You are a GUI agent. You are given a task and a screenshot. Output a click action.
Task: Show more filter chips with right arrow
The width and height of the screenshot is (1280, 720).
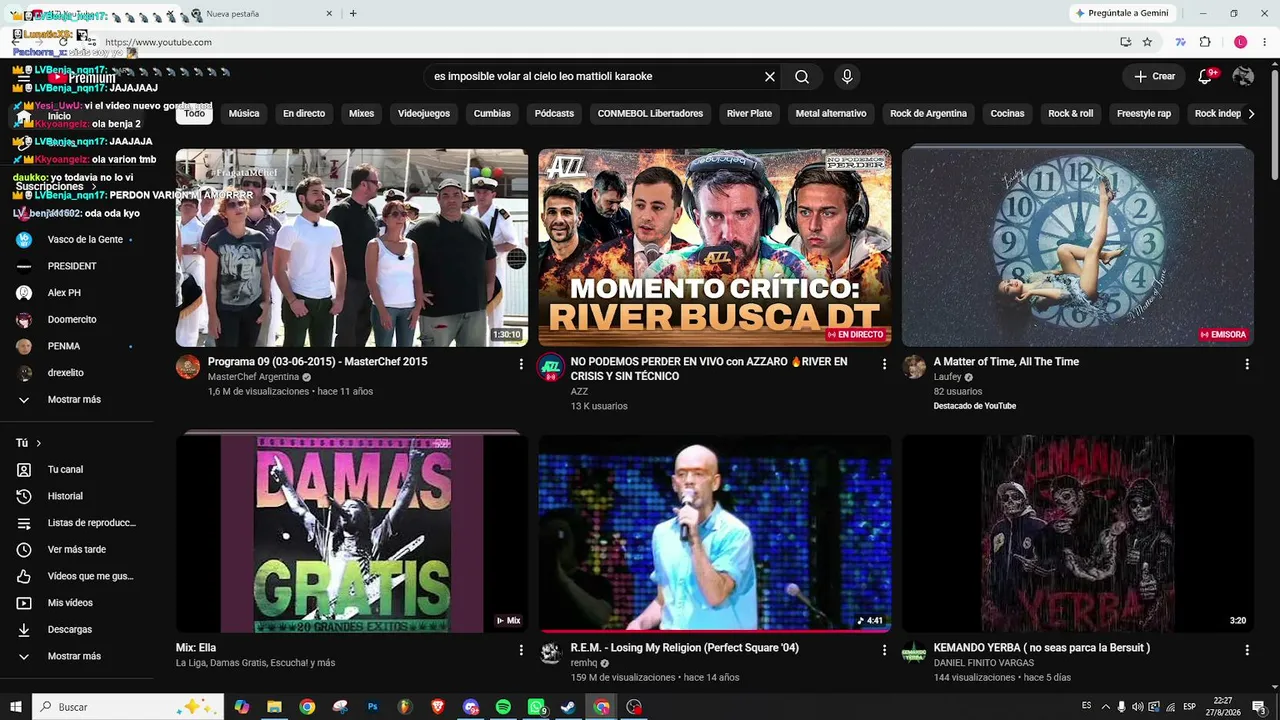tap(1251, 114)
